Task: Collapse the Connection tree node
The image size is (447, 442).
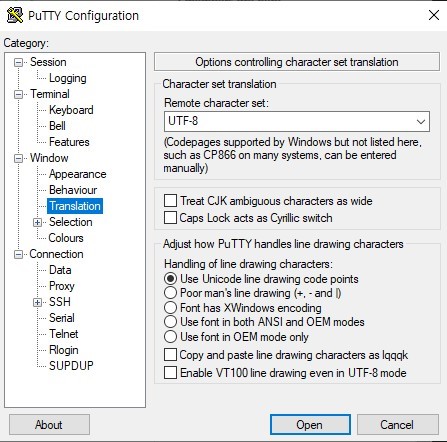Action: [x=19, y=254]
